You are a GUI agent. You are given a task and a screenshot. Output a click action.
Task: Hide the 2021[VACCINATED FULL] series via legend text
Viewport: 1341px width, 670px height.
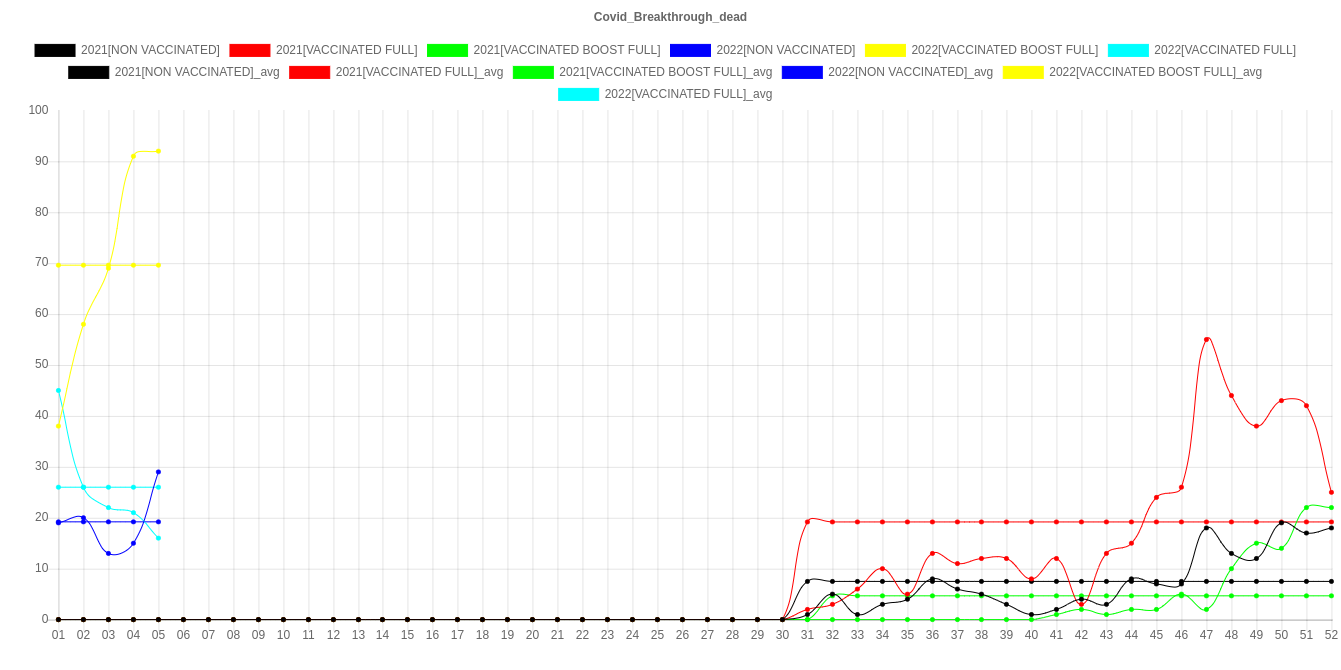coord(346,50)
